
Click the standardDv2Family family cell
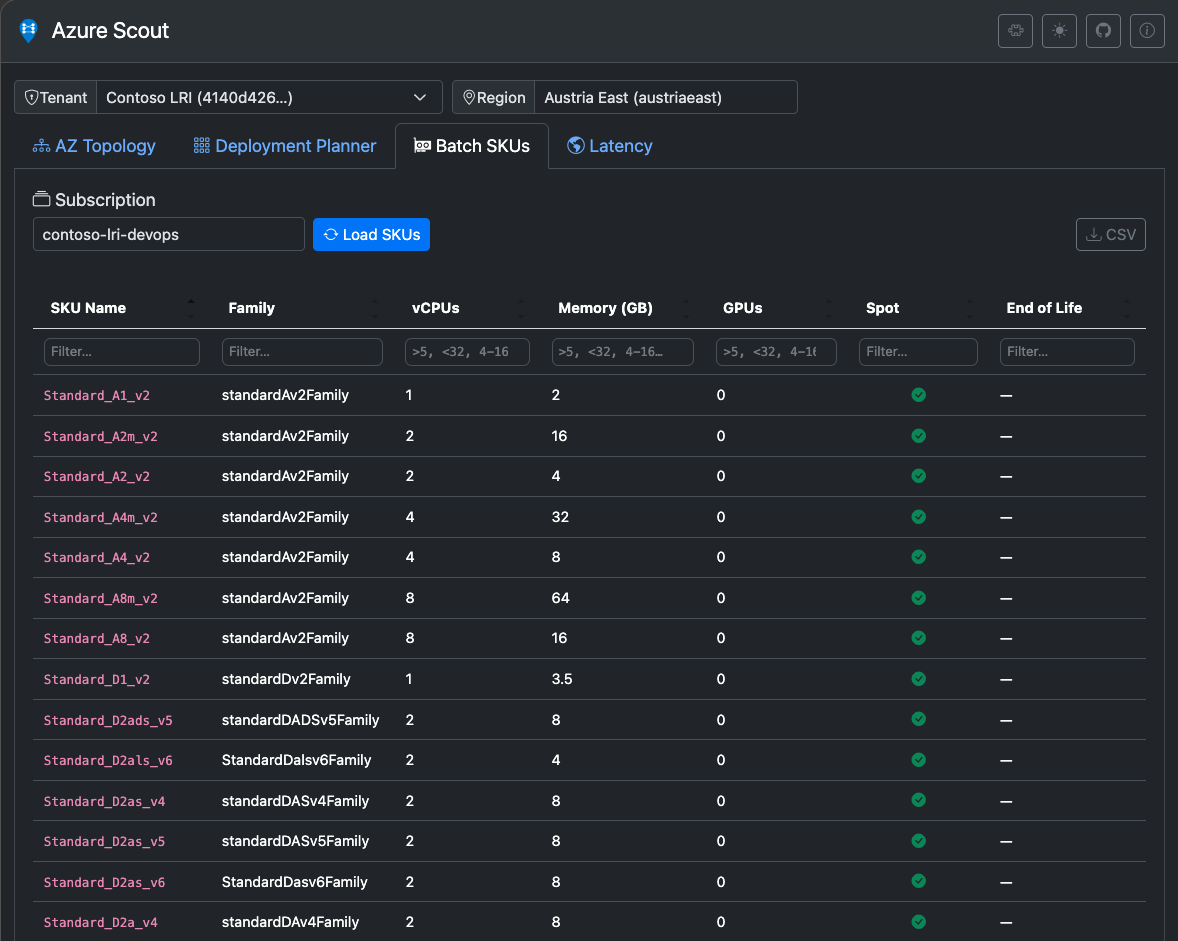click(x=286, y=679)
